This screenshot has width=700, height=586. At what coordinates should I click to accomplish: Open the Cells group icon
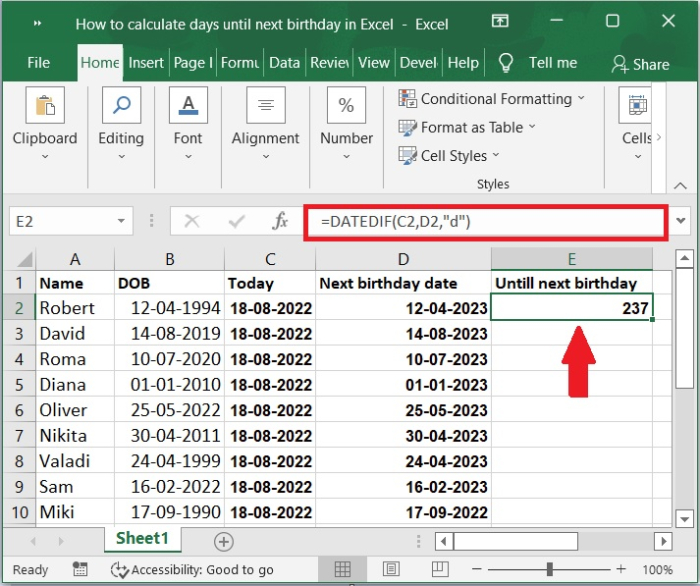(636, 107)
